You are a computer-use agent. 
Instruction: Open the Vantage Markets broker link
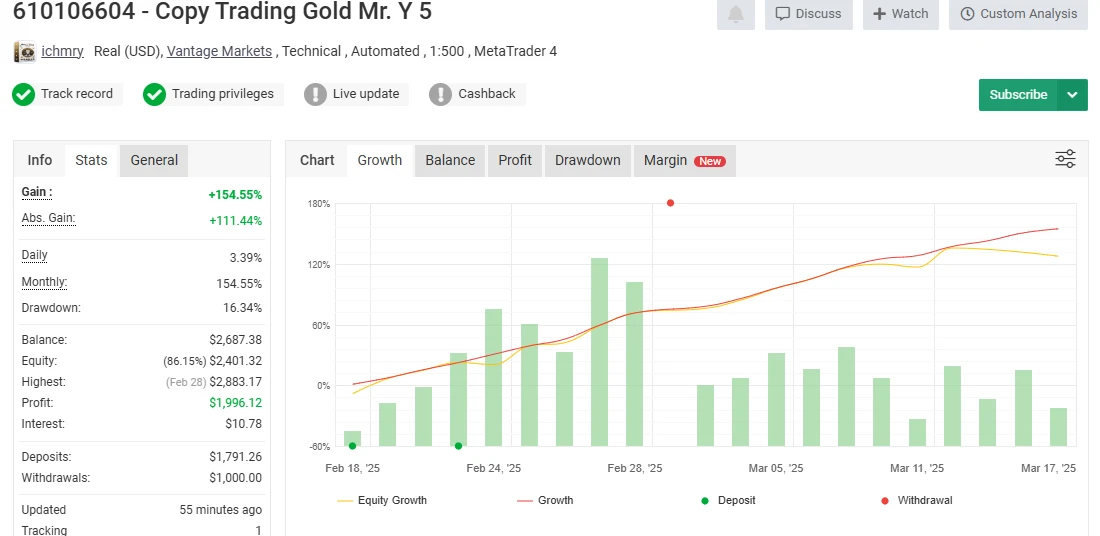[219, 51]
